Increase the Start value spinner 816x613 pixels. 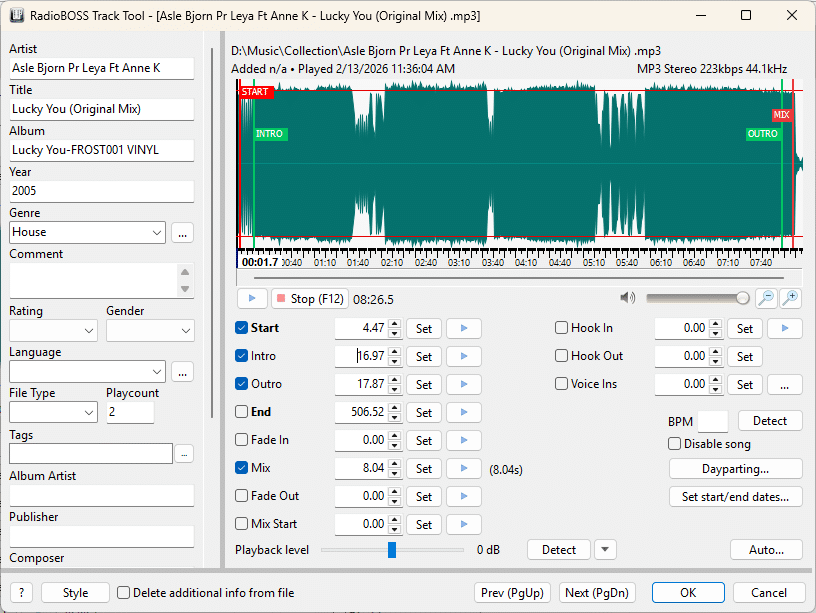click(395, 324)
